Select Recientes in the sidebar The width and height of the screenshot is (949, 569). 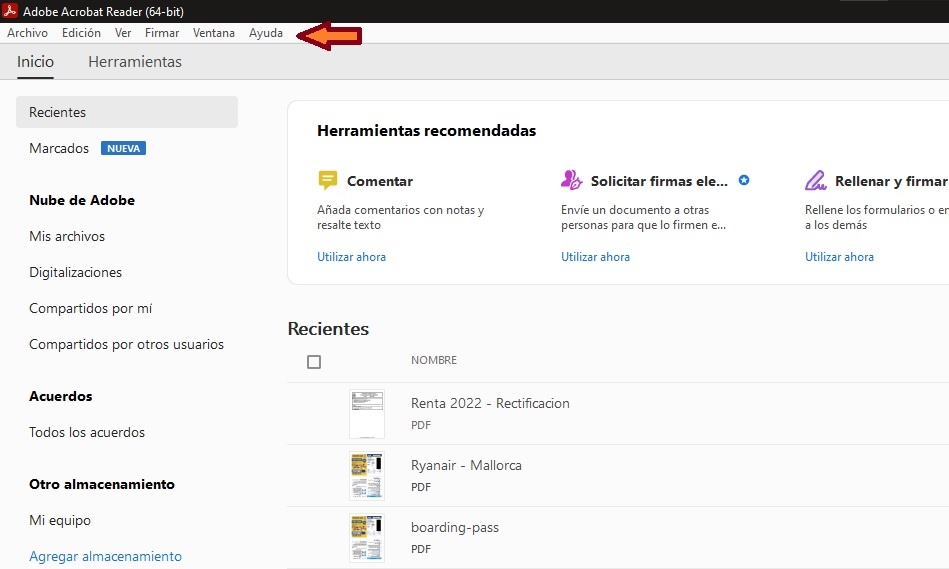coord(126,112)
